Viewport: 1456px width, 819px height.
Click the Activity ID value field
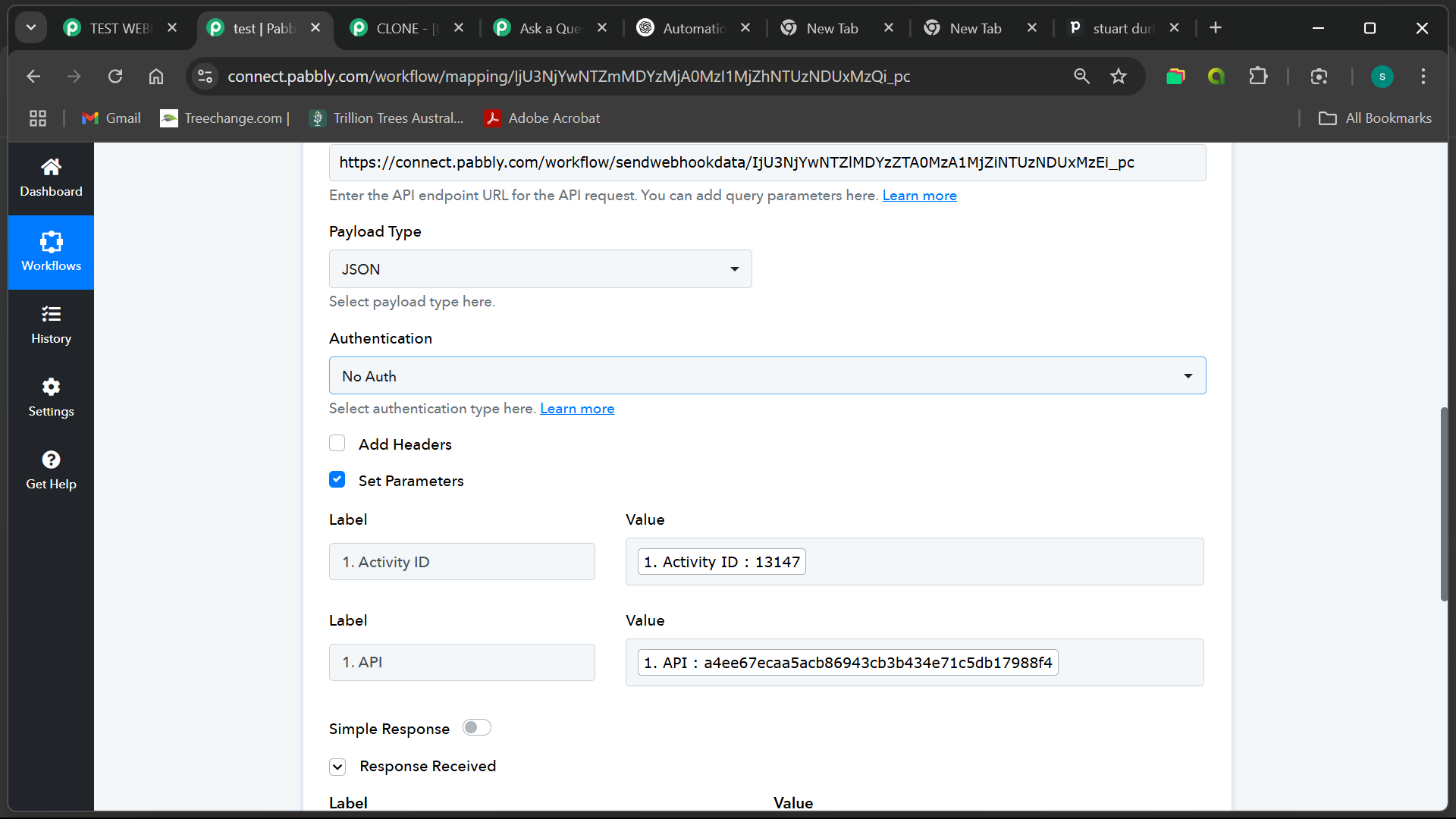pyautogui.click(x=915, y=562)
